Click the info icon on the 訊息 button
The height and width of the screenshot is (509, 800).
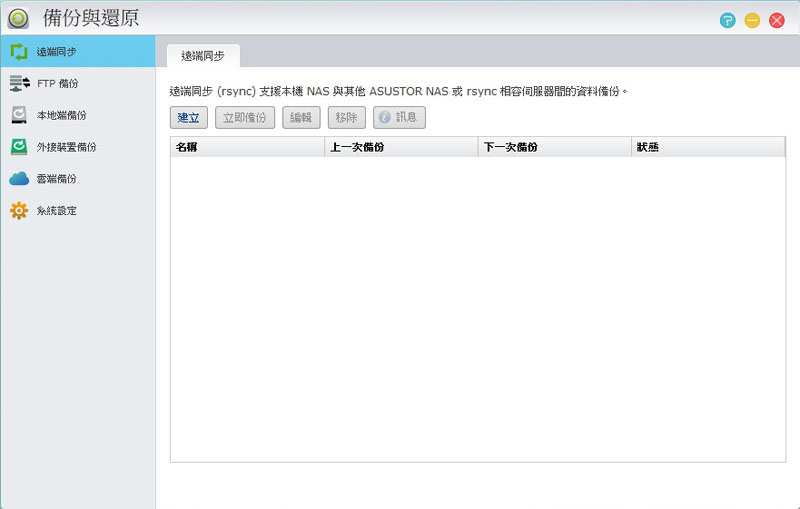(x=385, y=117)
